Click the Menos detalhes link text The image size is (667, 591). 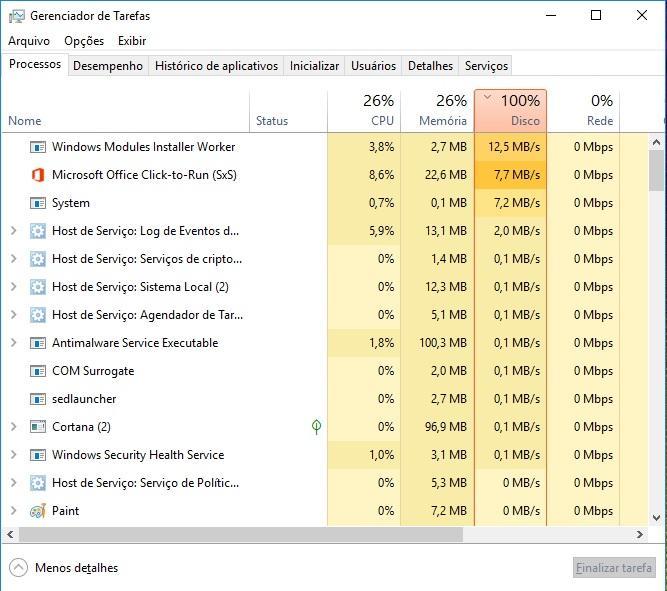(x=77, y=568)
